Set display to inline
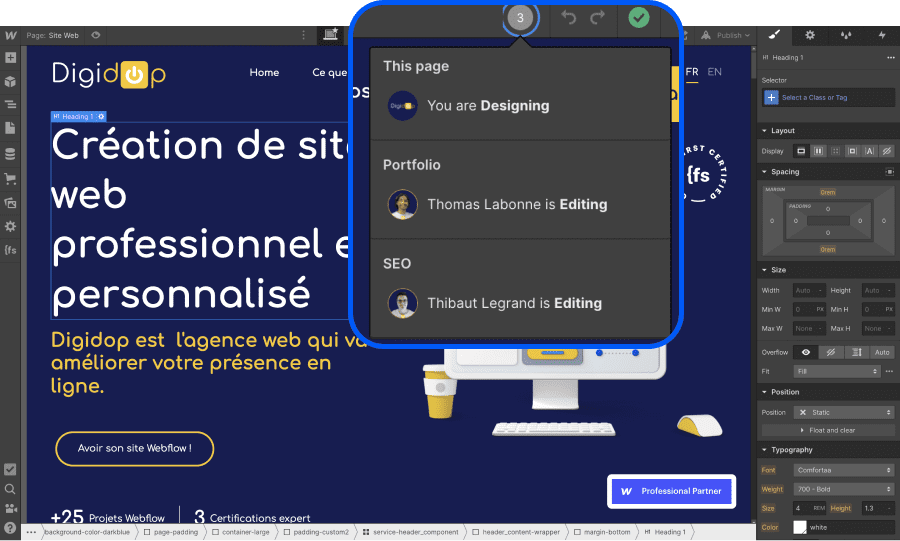900x541 pixels. pyautogui.click(x=870, y=151)
